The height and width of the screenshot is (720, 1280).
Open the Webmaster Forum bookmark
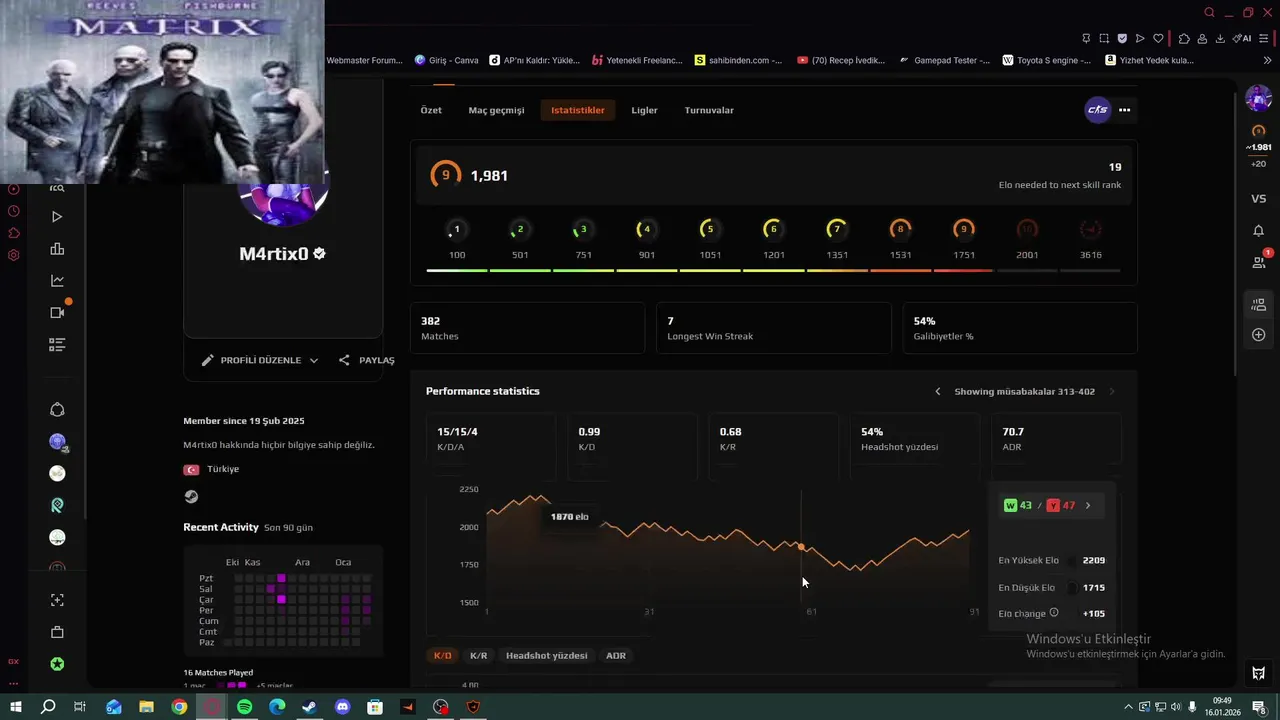click(364, 60)
